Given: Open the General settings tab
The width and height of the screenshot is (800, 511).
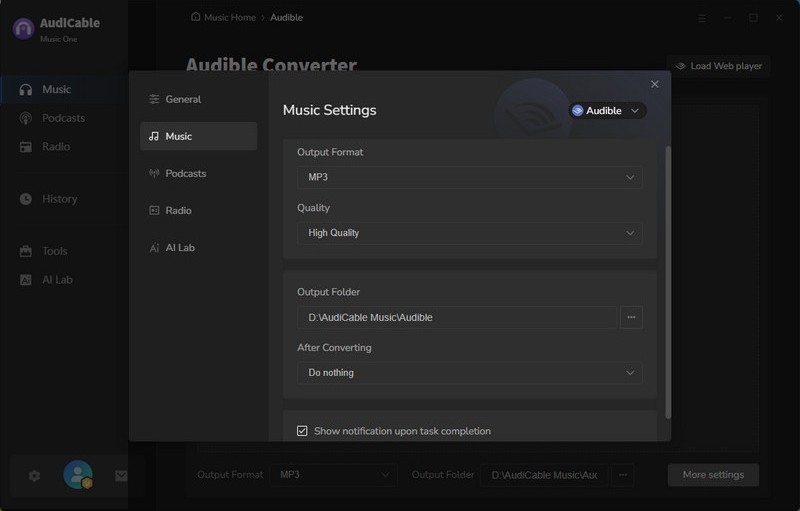Looking at the screenshot, I should click(198, 99).
